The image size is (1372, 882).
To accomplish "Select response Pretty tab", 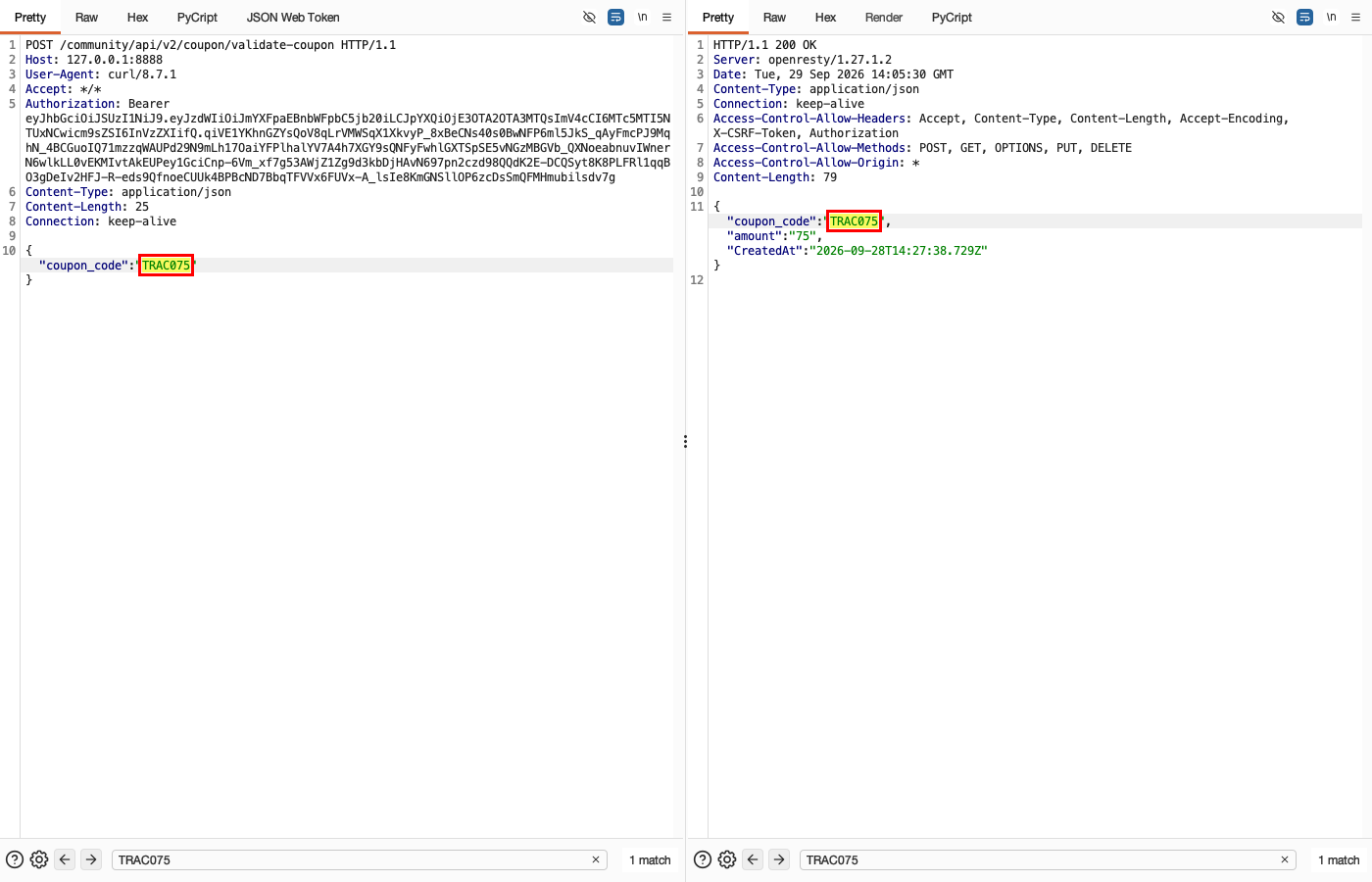I will pyautogui.click(x=718, y=18).
